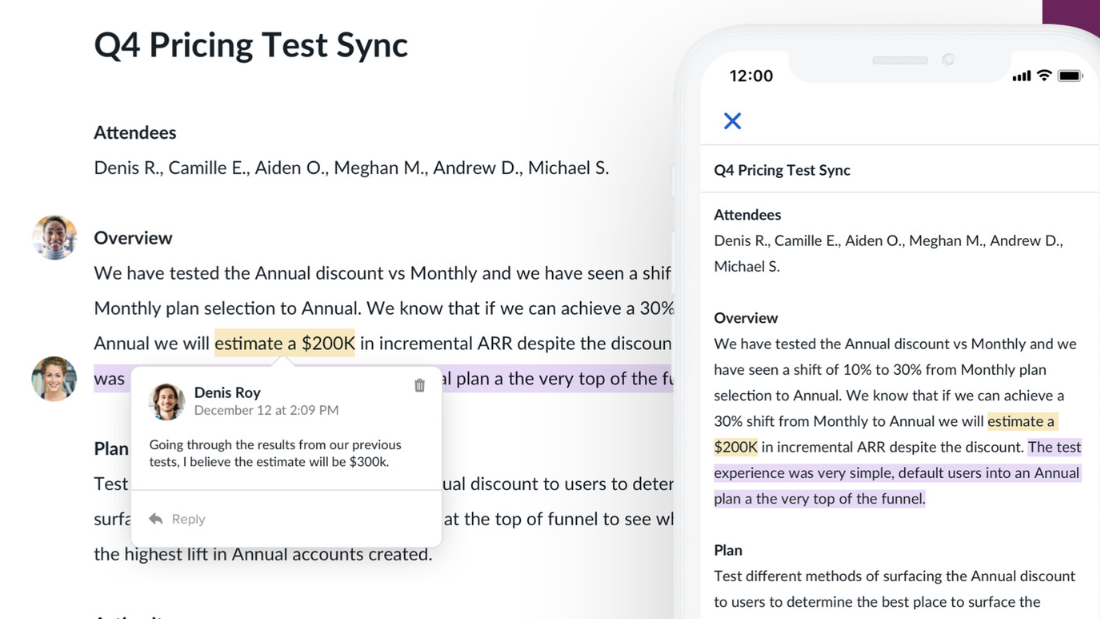The width and height of the screenshot is (1100, 619).
Task: Click the commenter avatar beside Overview heading
Action: point(54,238)
